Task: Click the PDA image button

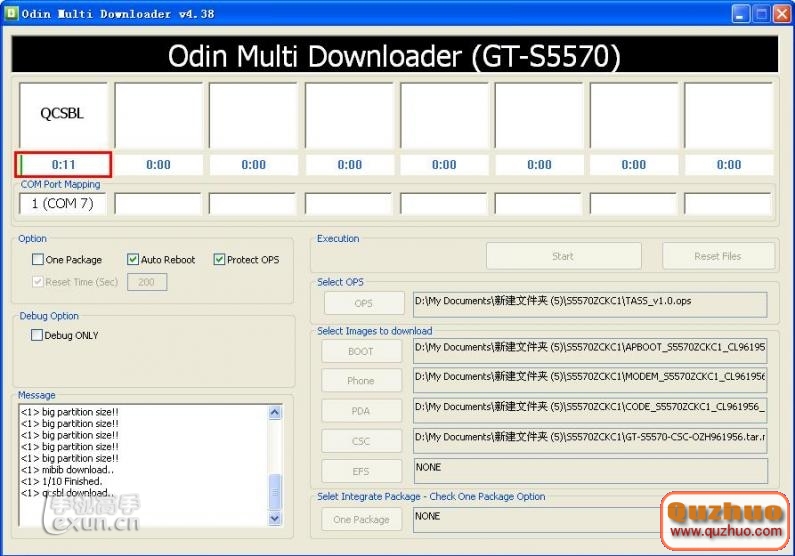Action: tap(361, 411)
